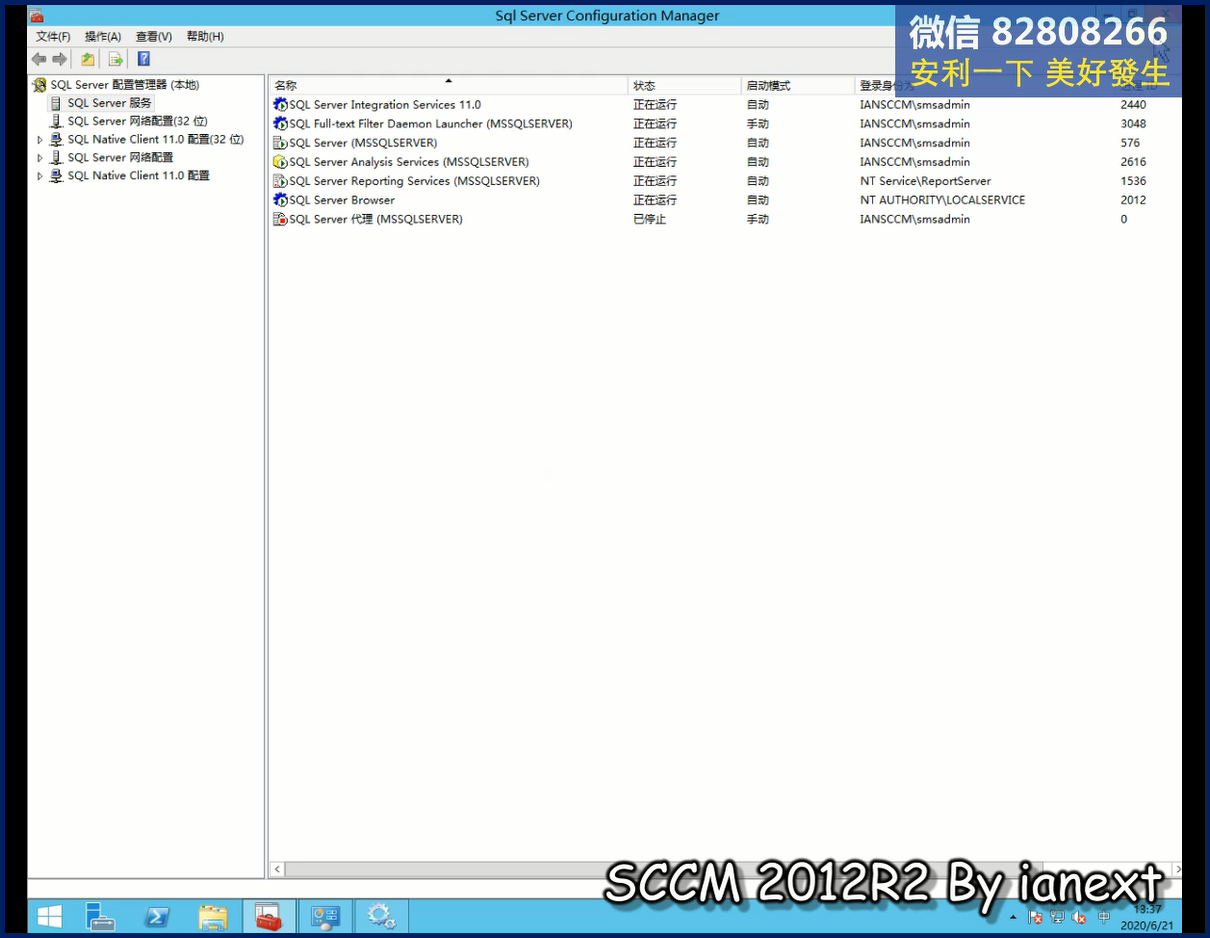Click 自动 in the Reporting Services row

758,181
